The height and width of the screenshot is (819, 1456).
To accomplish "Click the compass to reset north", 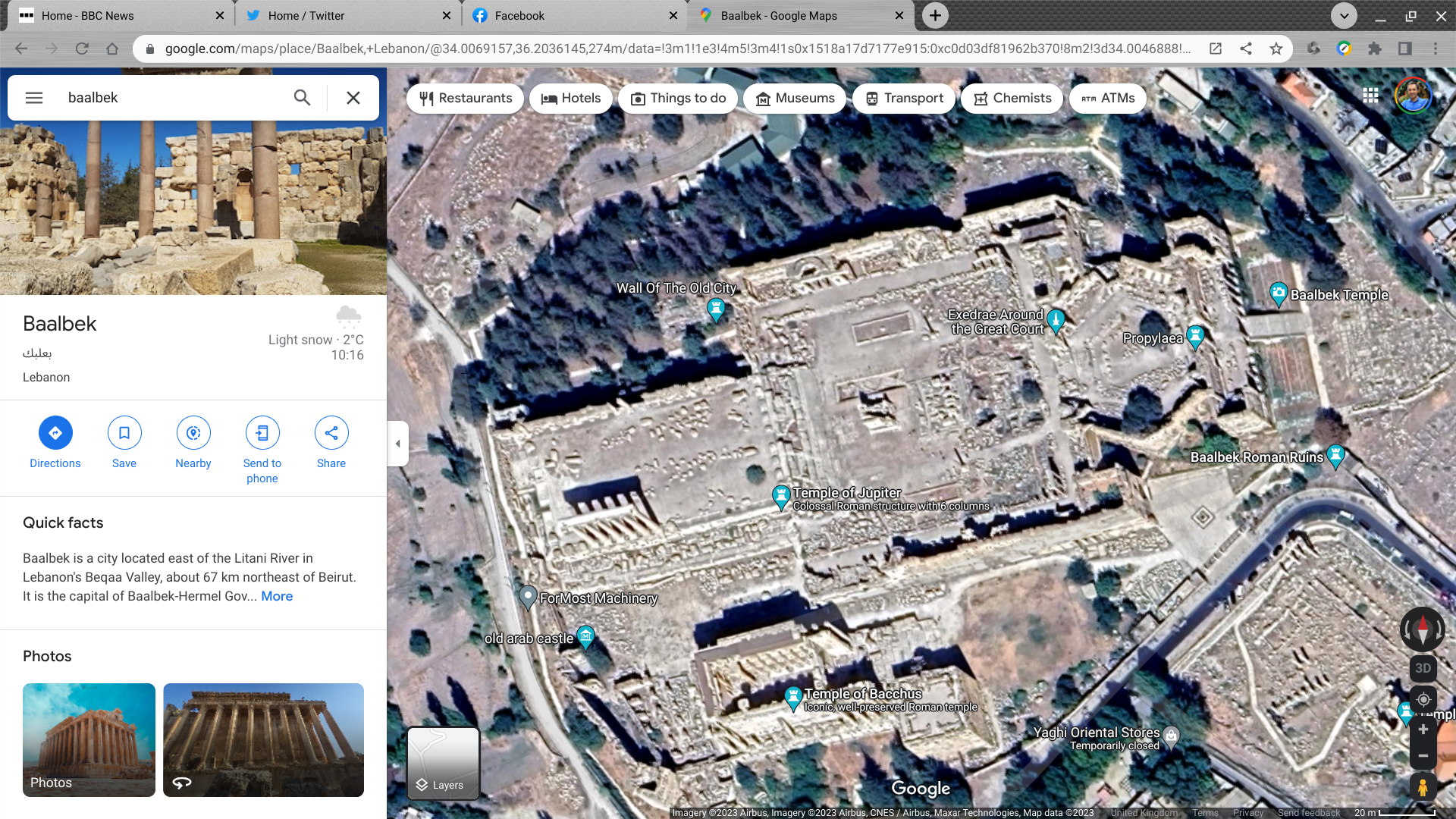I will click(1423, 629).
